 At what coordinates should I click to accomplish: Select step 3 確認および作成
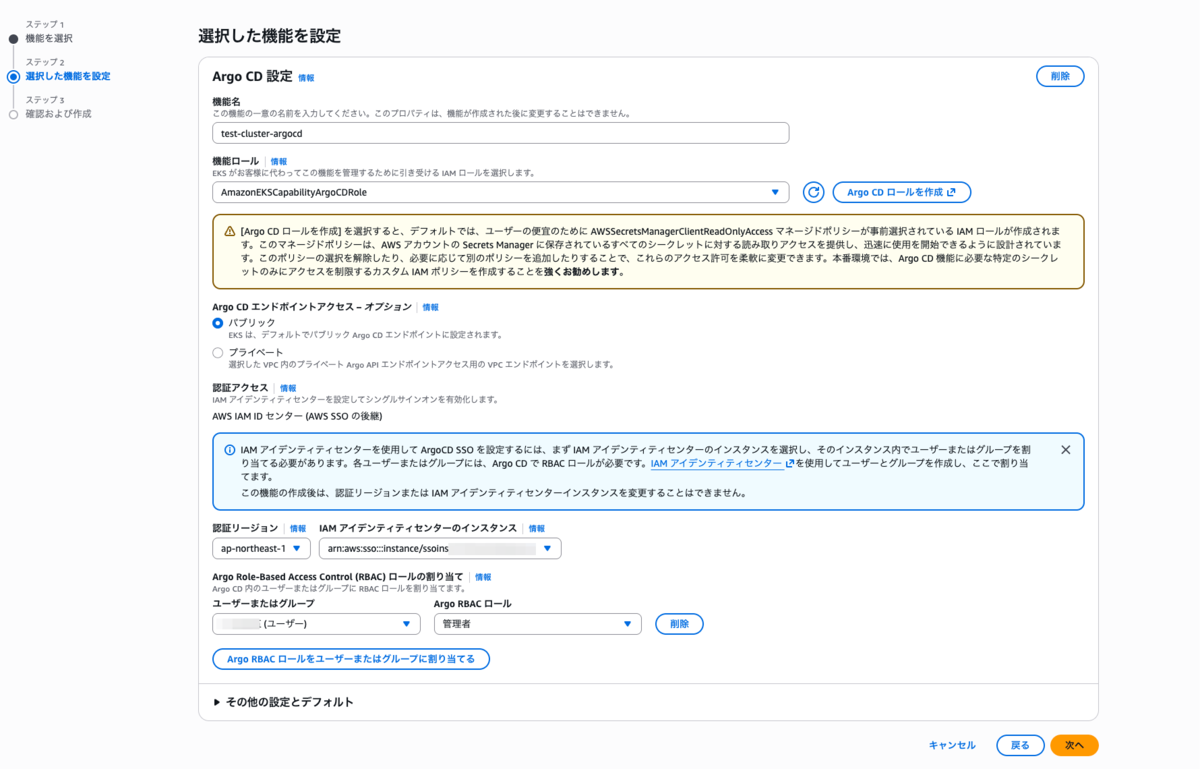(58, 114)
